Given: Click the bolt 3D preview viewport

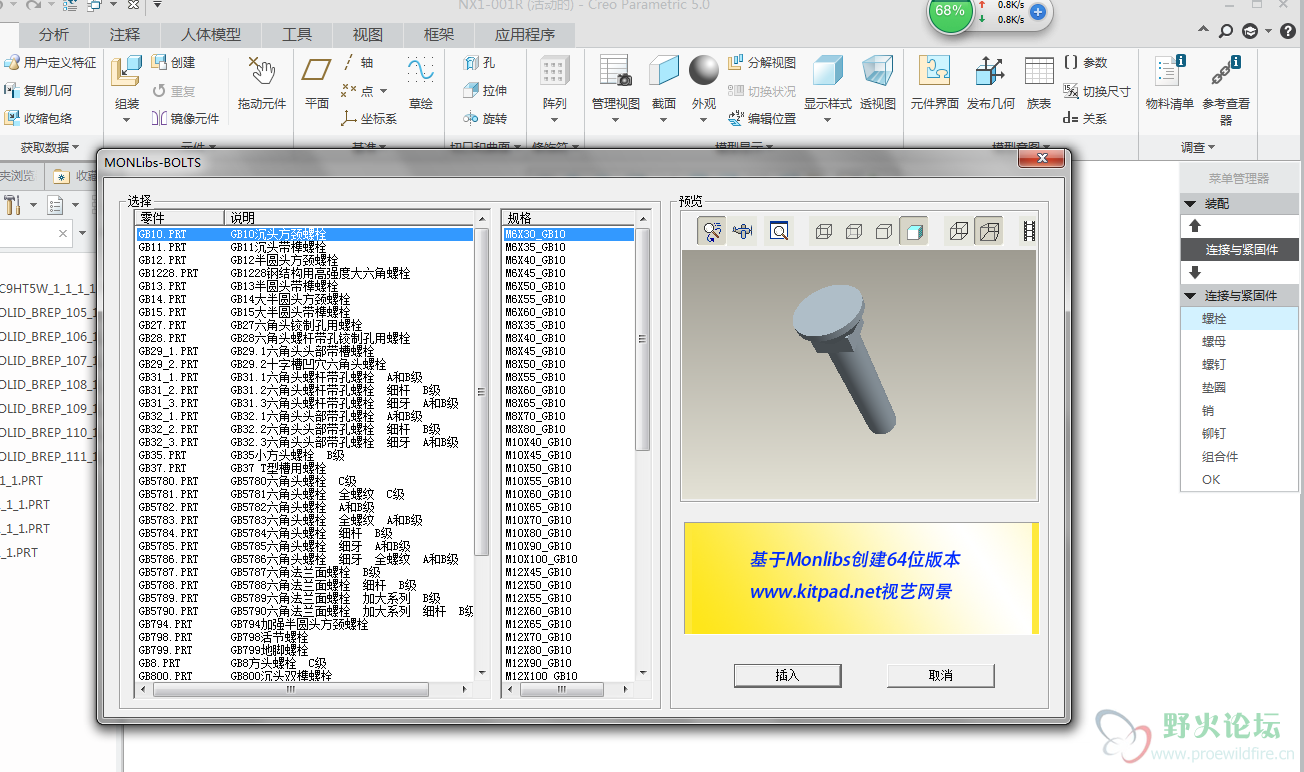Looking at the screenshot, I should [x=859, y=375].
